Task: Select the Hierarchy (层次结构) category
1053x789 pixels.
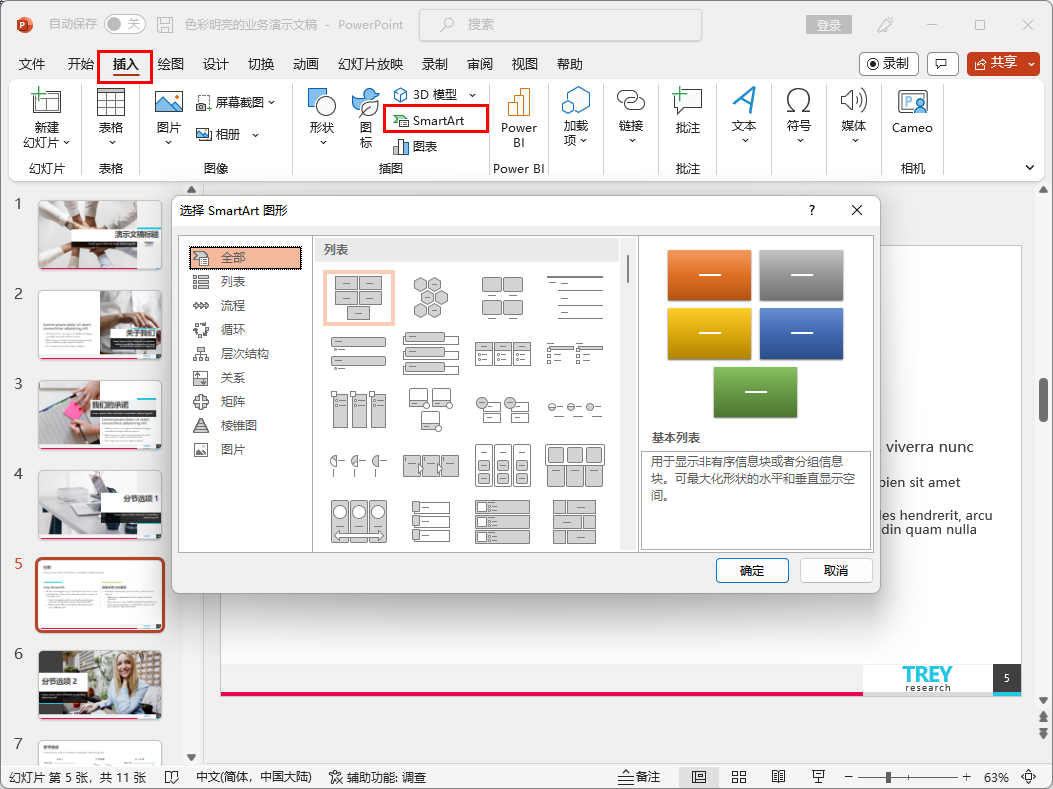Action: 245,354
